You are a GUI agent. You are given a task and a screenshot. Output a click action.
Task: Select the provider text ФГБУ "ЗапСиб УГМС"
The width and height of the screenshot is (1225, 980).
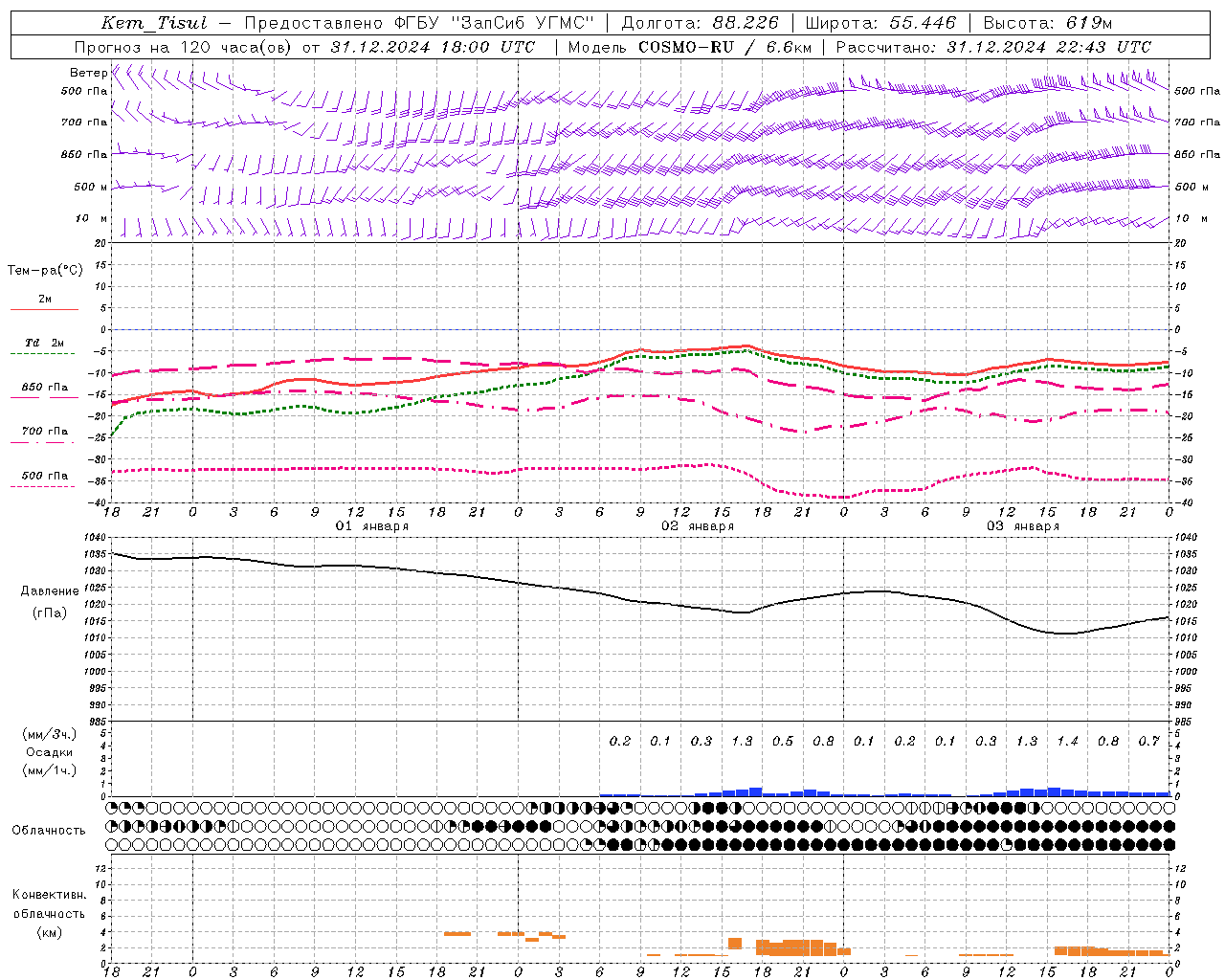(494, 23)
